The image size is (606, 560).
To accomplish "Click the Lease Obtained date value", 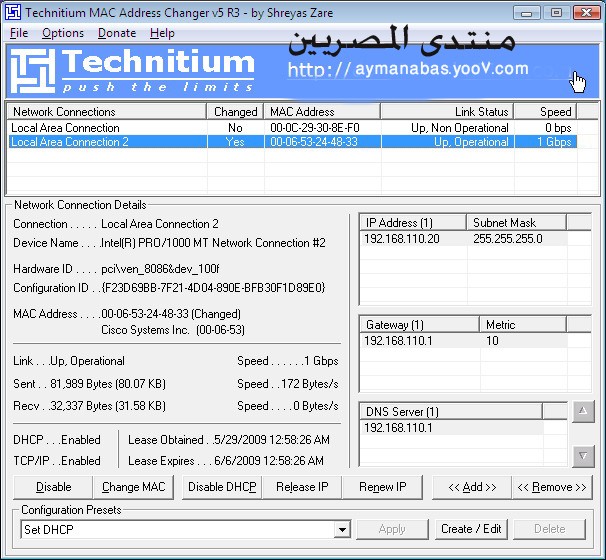I will pyautogui.click(x=272, y=440).
